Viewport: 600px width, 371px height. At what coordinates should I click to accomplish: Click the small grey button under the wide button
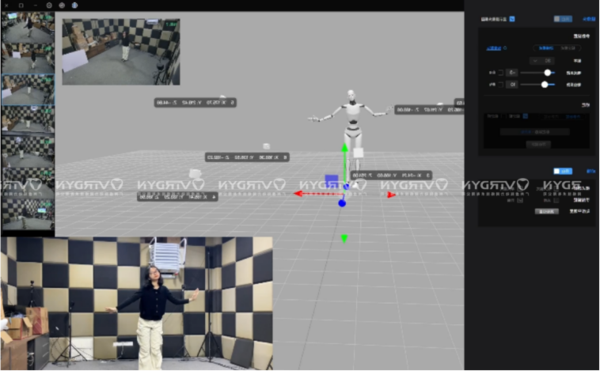(x=538, y=144)
